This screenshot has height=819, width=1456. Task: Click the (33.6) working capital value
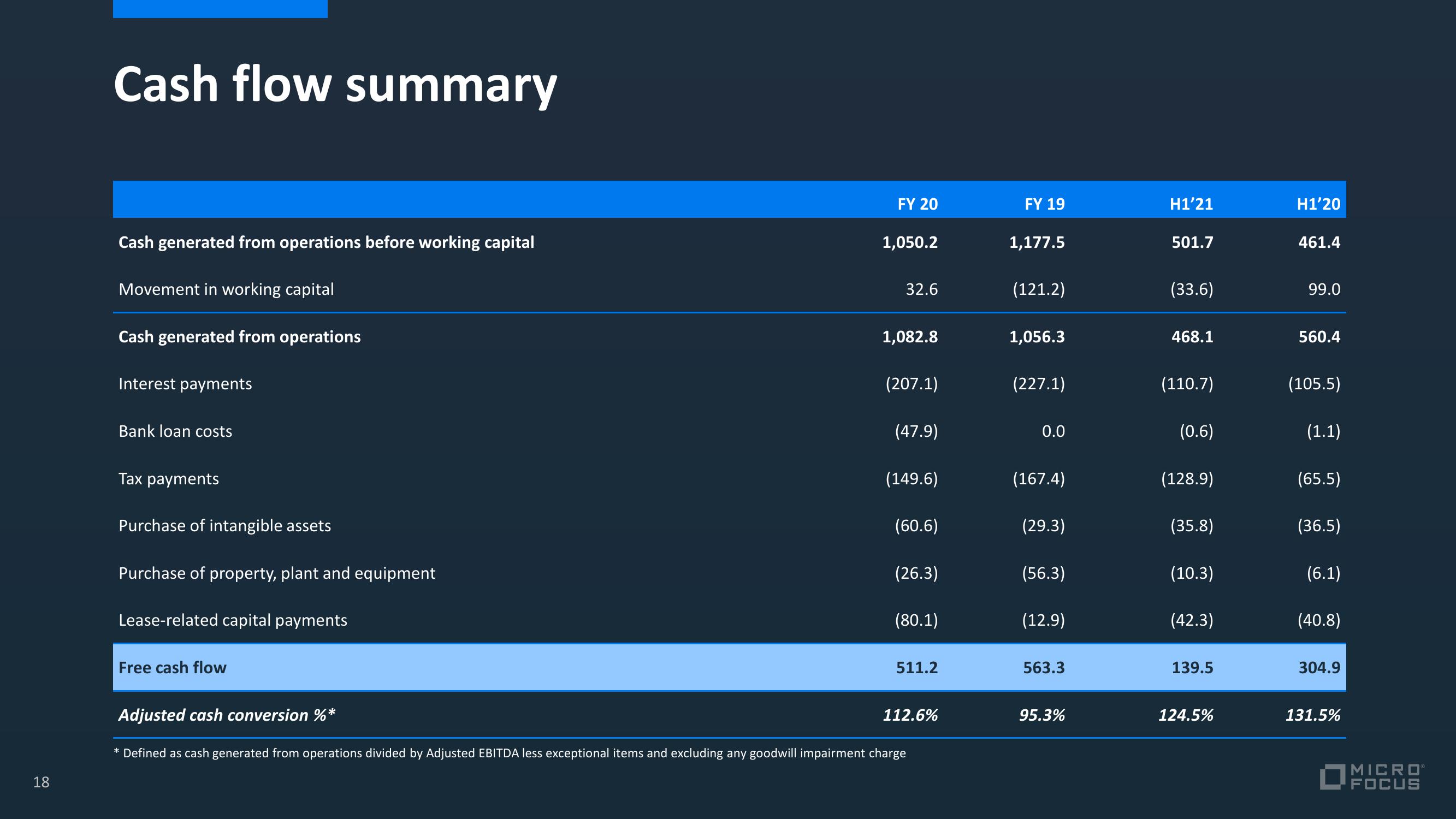(1192, 289)
